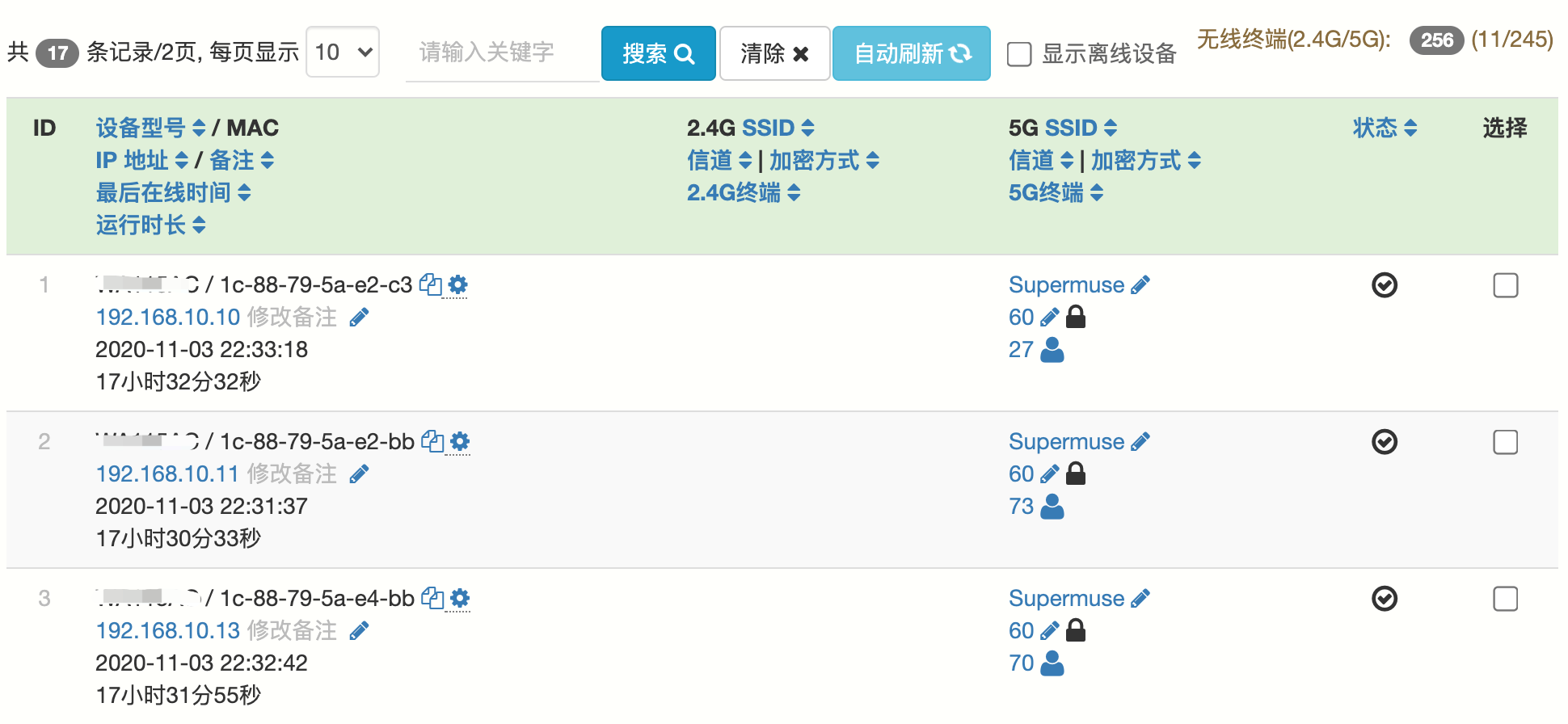
Task: Open the per-page count dropdown showing 10
Action: (x=343, y=53)
